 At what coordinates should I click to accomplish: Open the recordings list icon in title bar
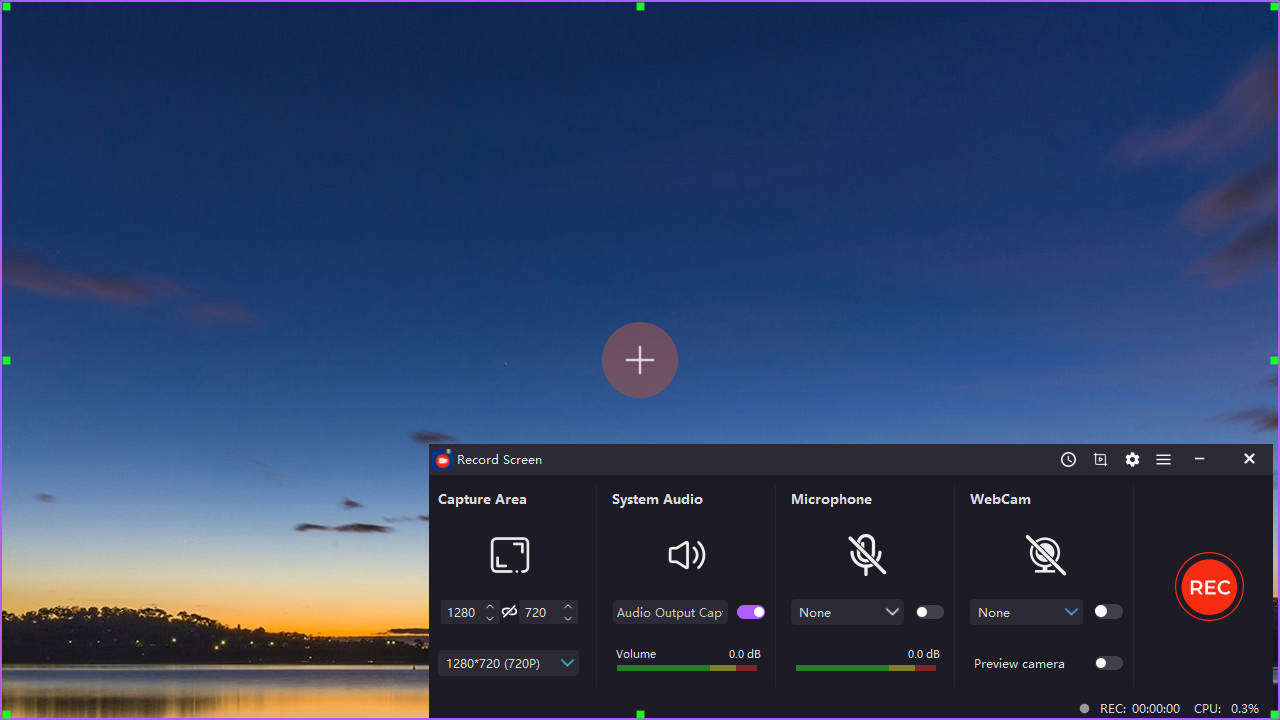pyautogui.click(x=1100, y=460)
